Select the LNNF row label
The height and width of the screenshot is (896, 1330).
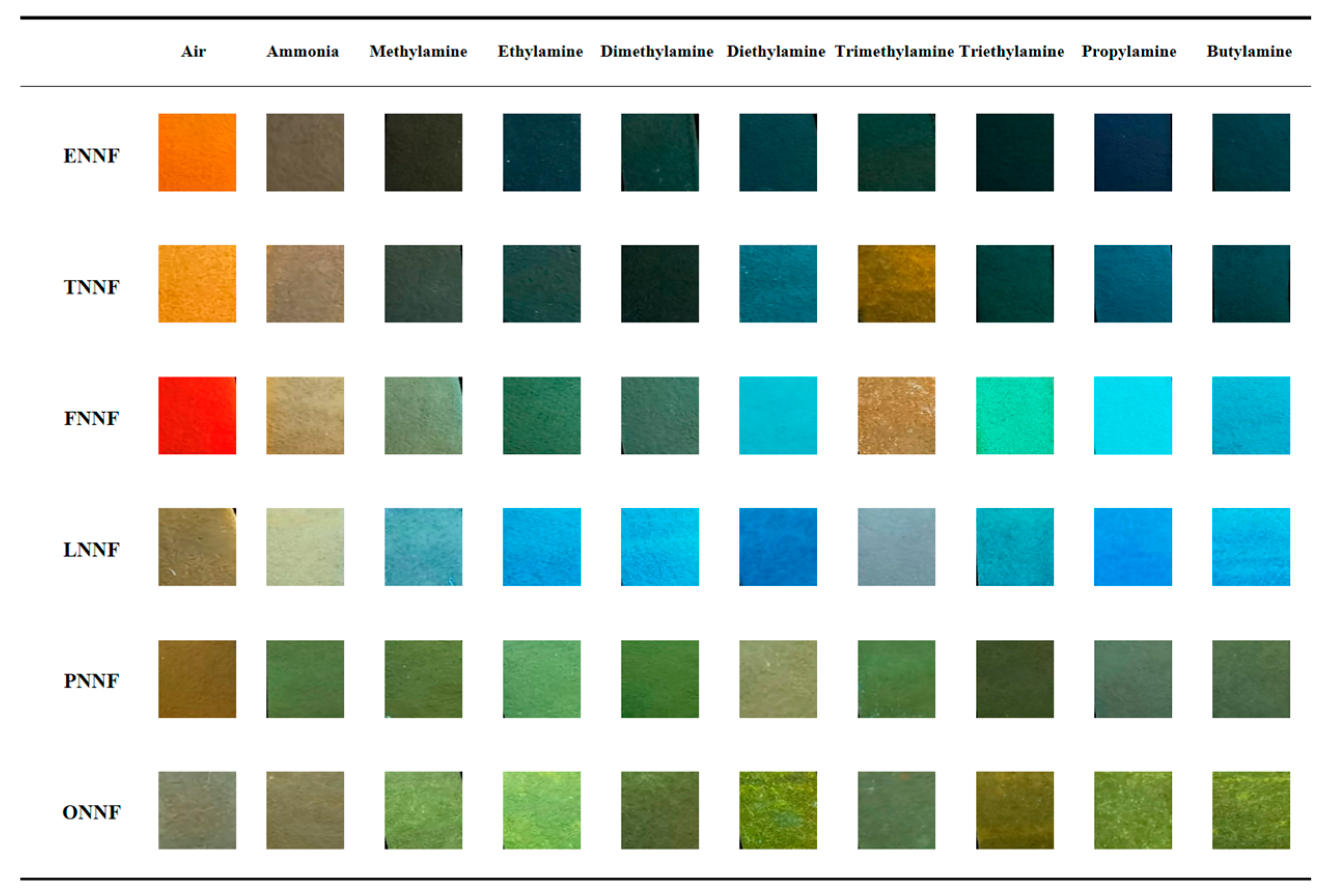[91, 550]
